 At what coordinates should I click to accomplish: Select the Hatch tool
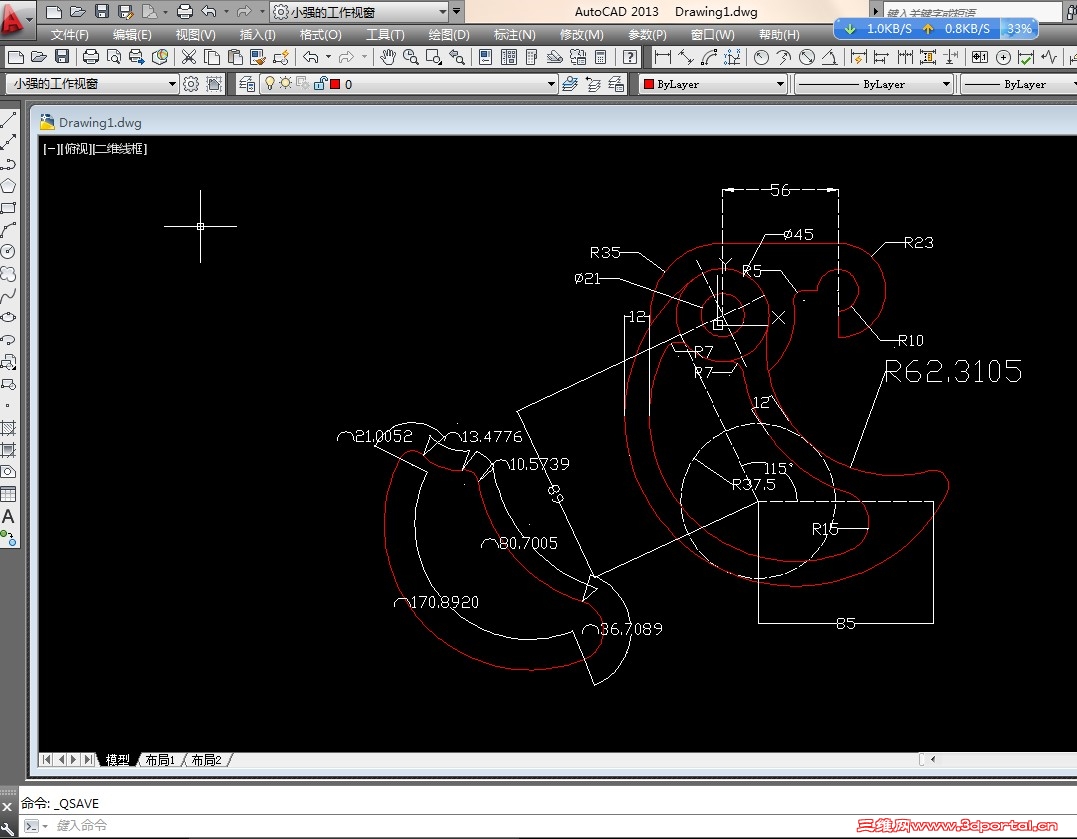click(8, 428)
